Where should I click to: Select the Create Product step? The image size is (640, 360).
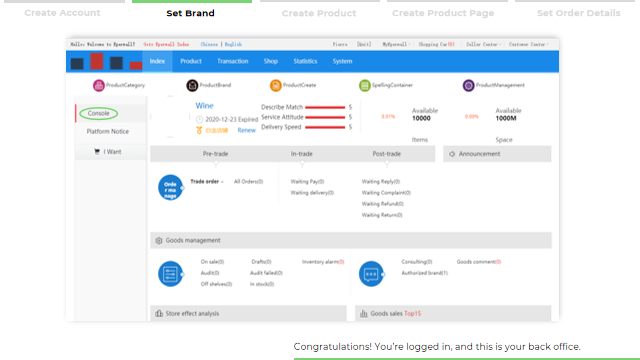click(x=319, y=13)
